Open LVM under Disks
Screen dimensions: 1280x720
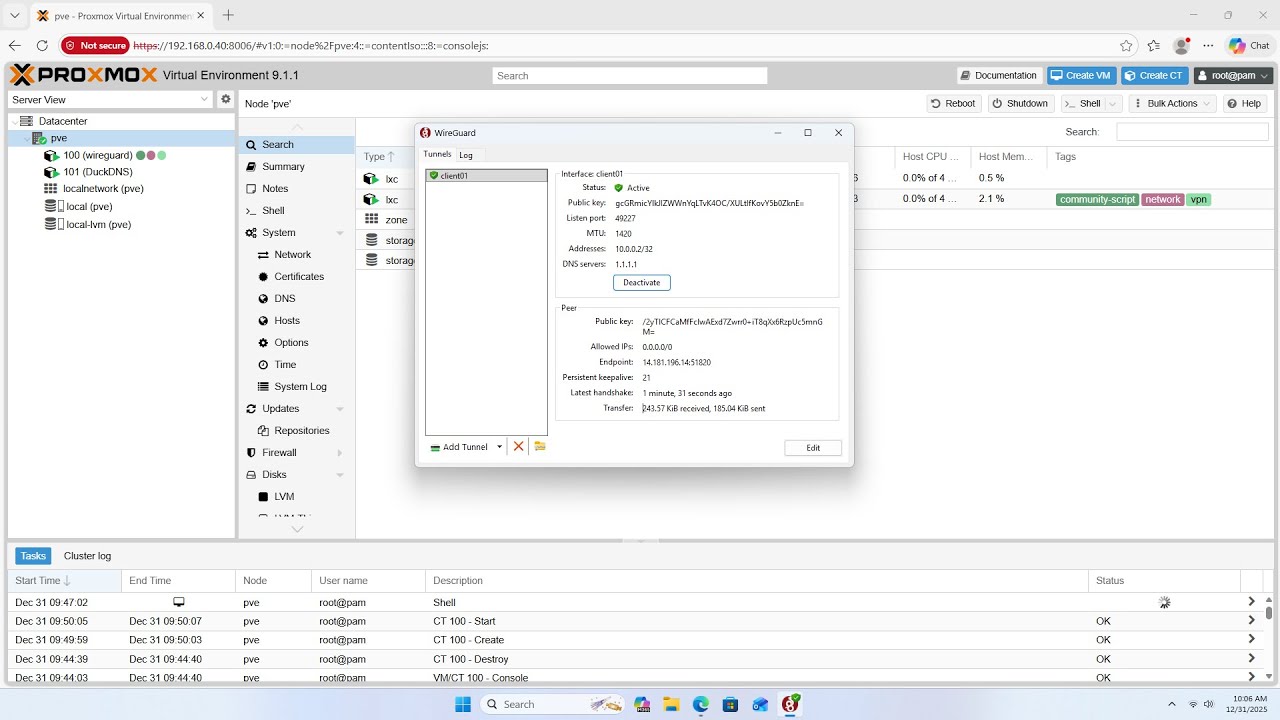pos(284,497)
